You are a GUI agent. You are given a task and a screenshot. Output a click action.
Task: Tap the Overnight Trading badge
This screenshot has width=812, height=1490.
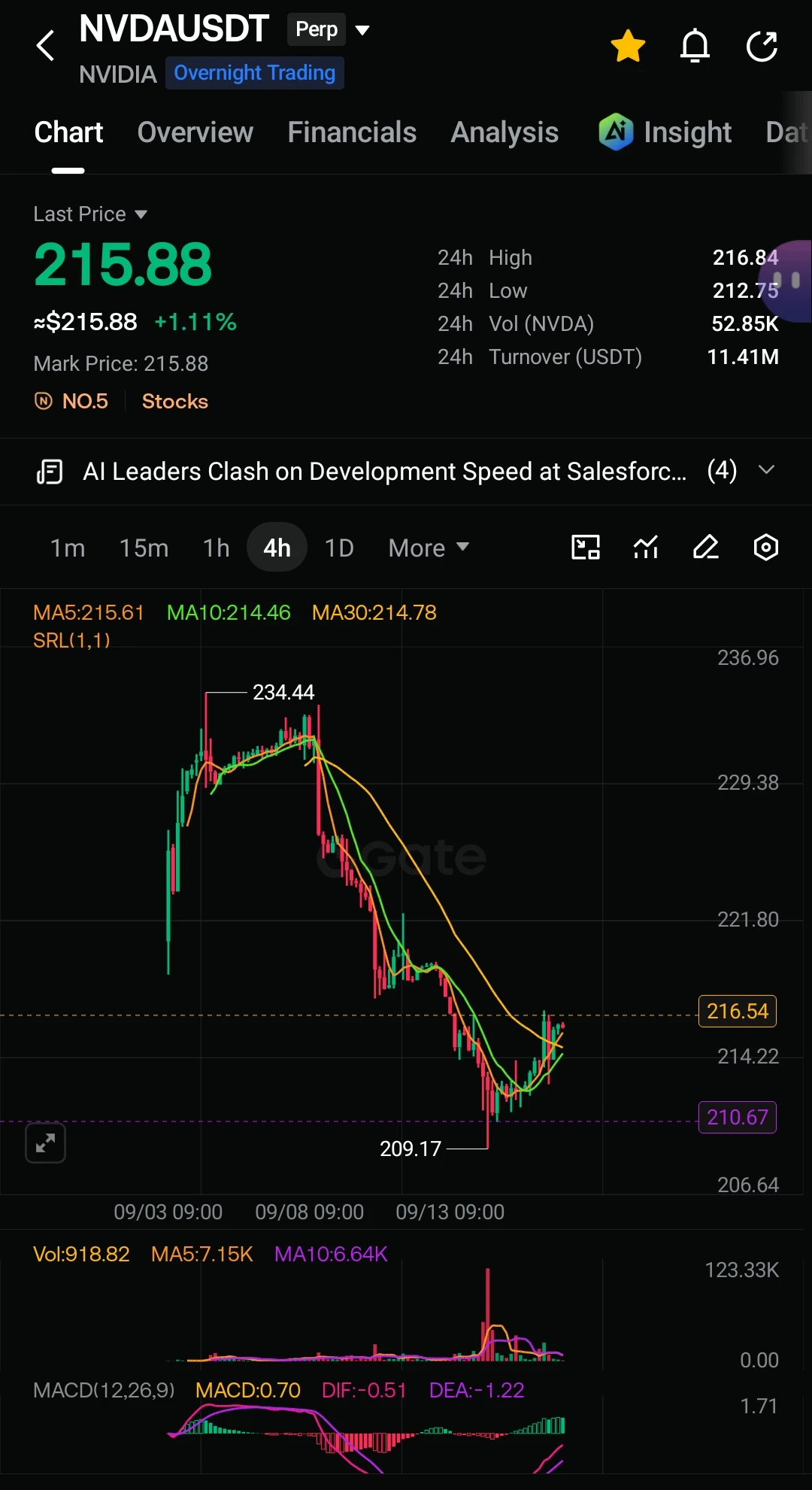[255, 73]
